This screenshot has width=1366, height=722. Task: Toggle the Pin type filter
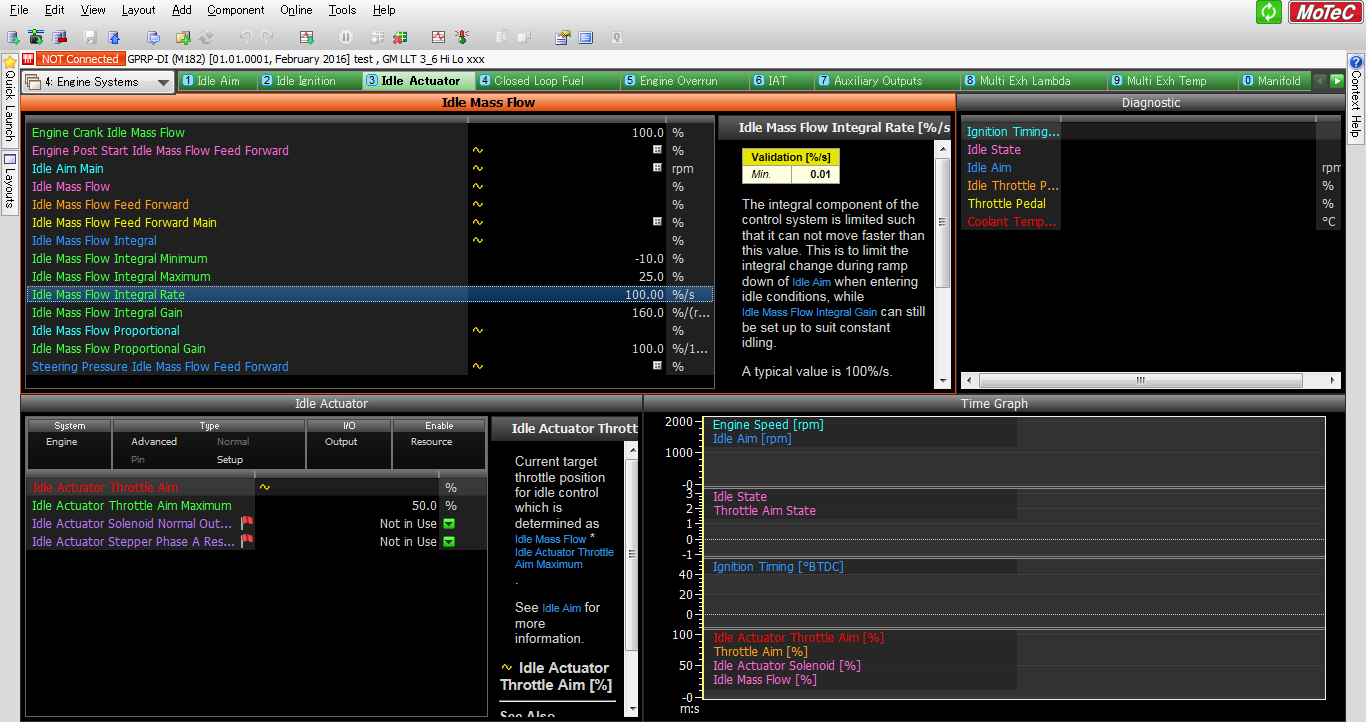138,460
